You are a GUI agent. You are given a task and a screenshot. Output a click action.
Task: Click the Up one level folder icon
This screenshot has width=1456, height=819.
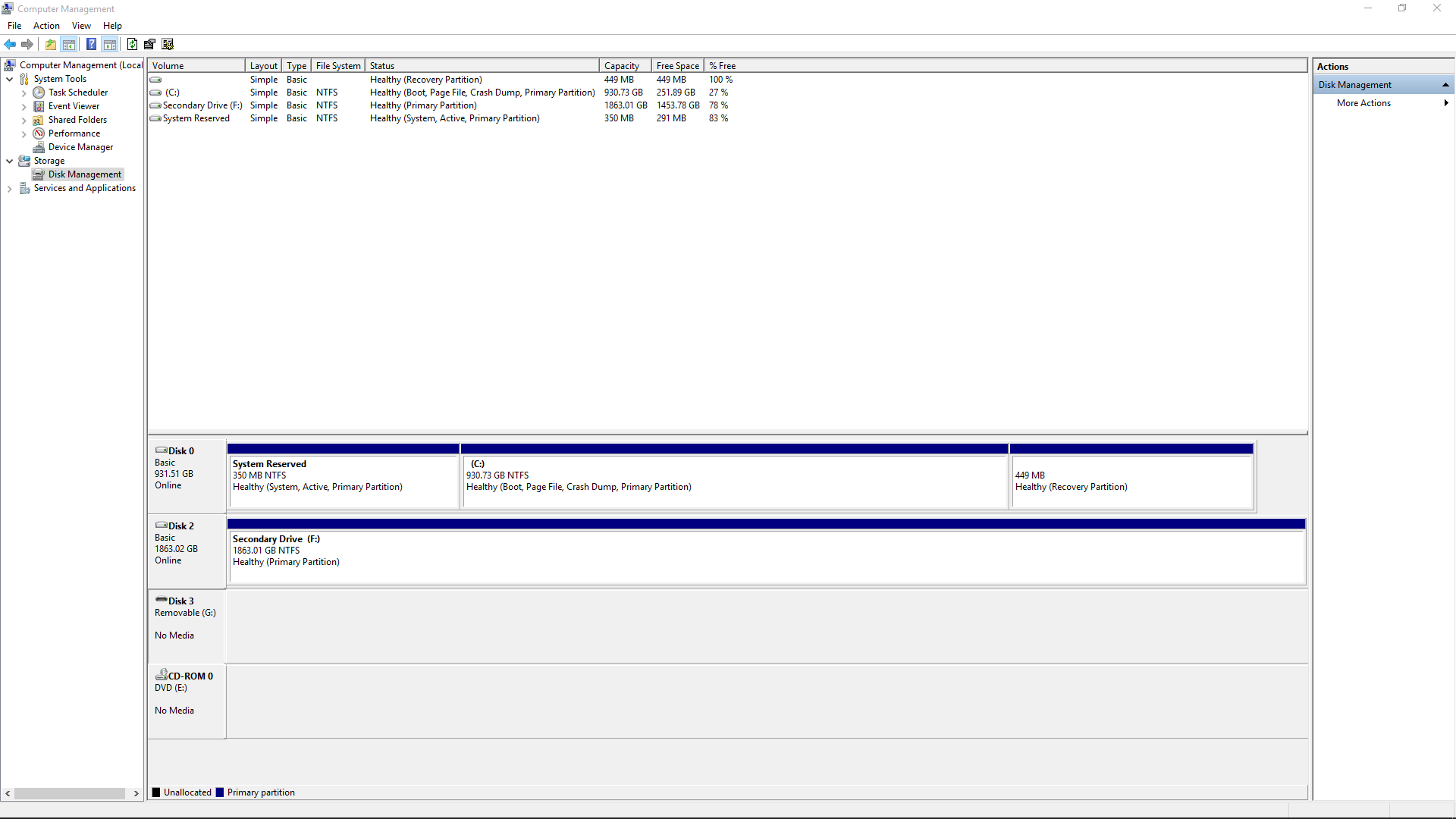(x=51, y=44)
